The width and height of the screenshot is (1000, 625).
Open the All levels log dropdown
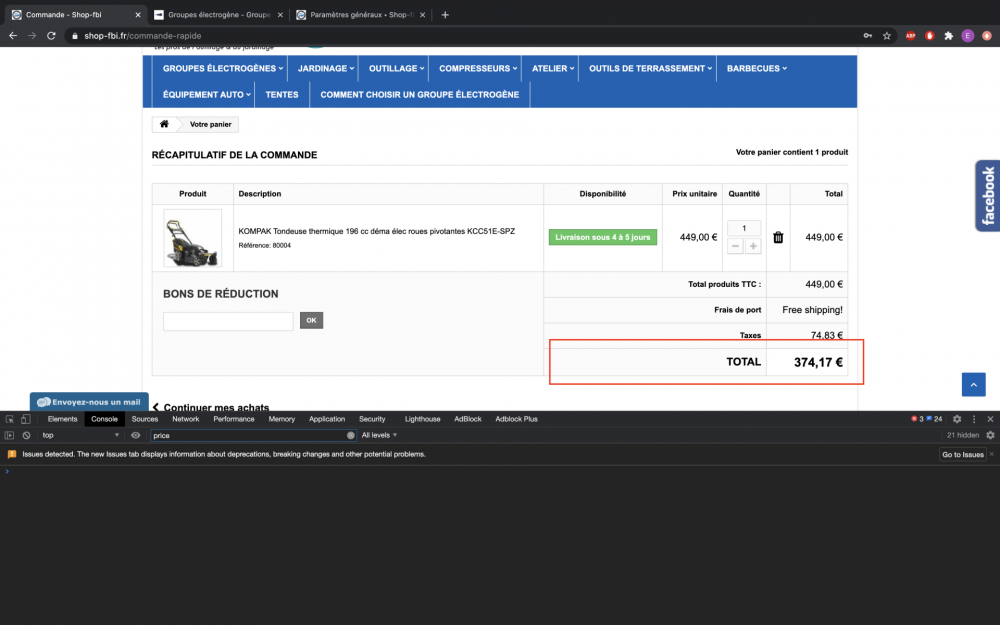tap(379, 436)
